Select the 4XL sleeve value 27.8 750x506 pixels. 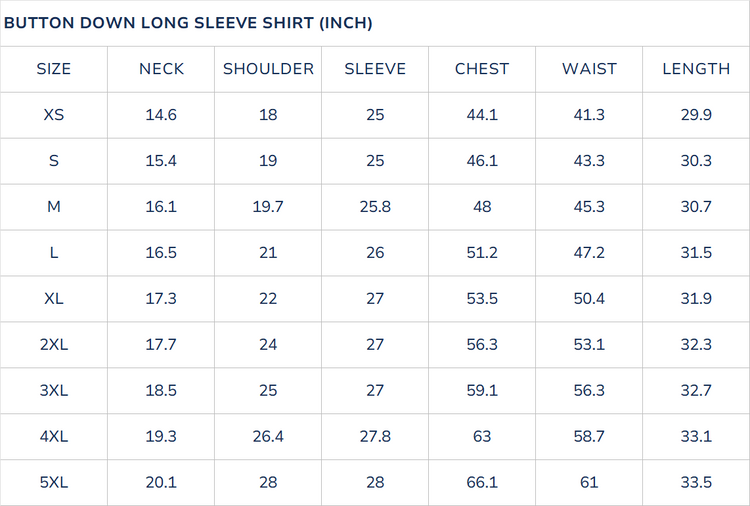[x=375, y=436]
